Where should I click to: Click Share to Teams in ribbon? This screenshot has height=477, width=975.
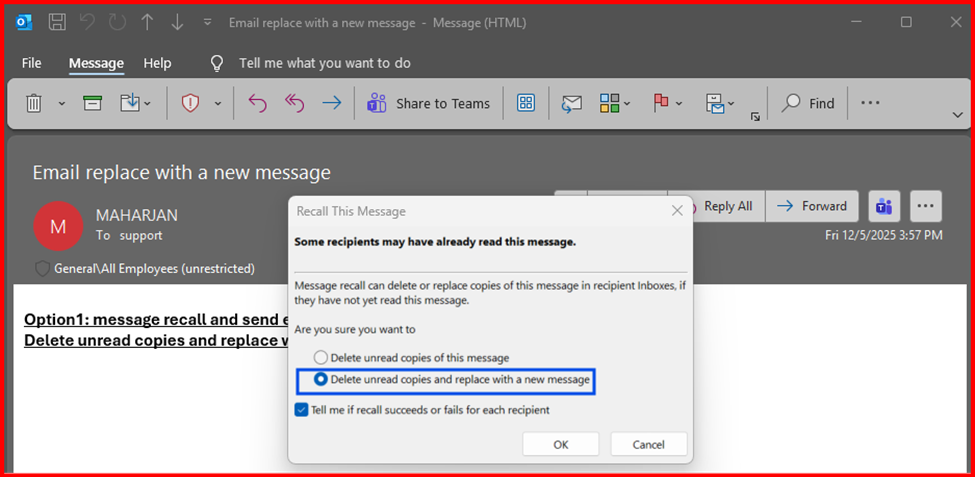(x=429, y=103)
